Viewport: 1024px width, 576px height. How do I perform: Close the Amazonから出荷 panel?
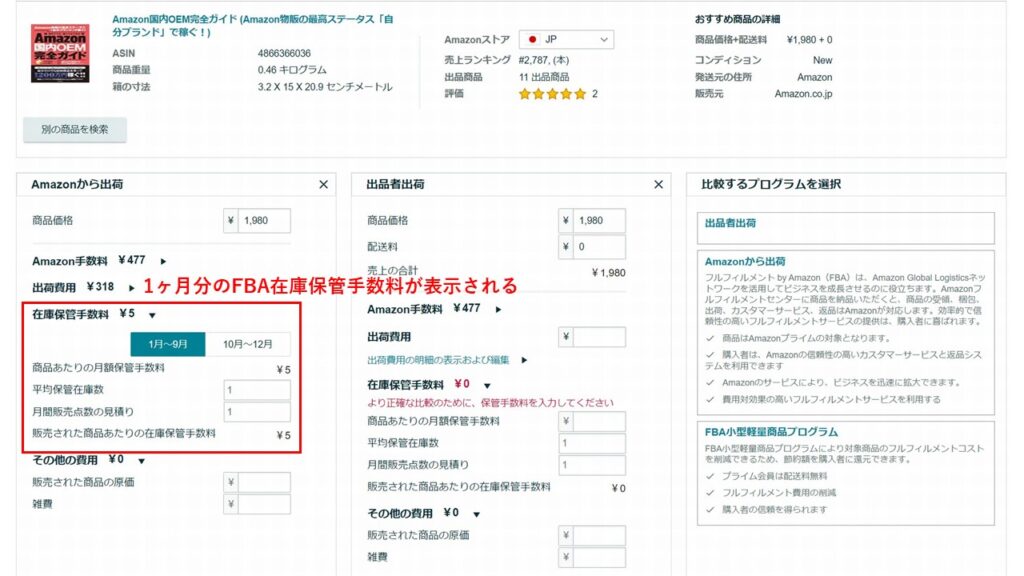(323, 185)
